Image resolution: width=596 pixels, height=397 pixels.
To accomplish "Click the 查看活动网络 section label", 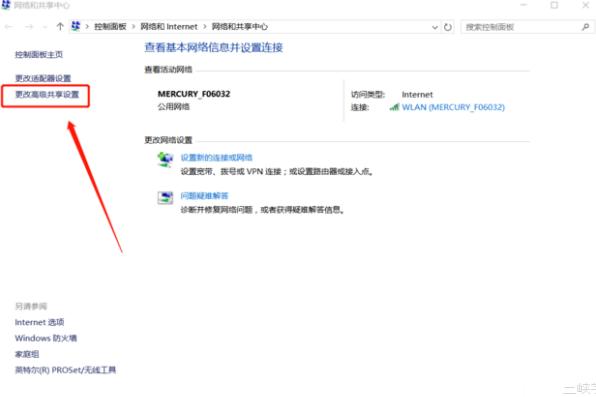I will pos(168,70).
